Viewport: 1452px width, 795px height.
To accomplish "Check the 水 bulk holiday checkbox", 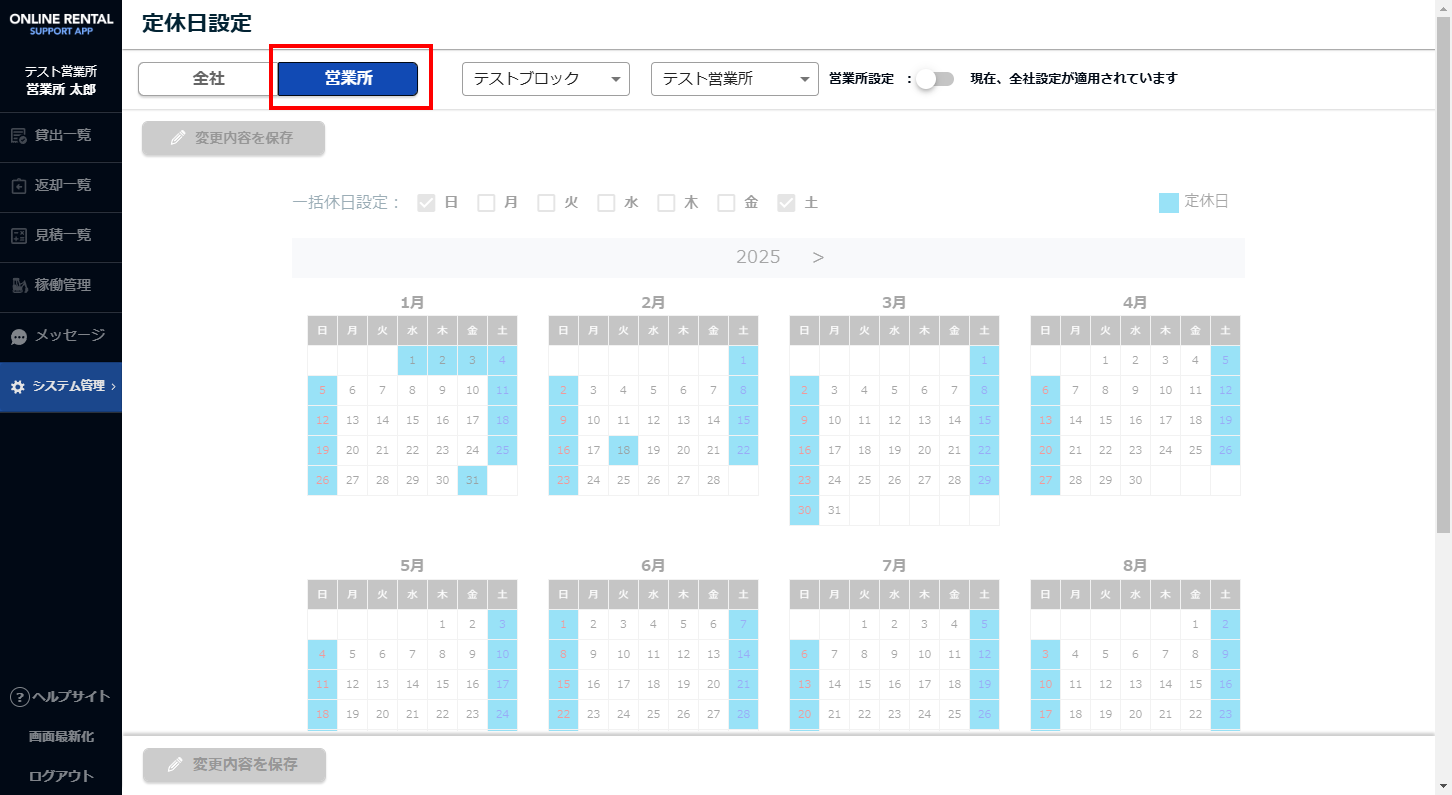I will click(x=606, y=203).
